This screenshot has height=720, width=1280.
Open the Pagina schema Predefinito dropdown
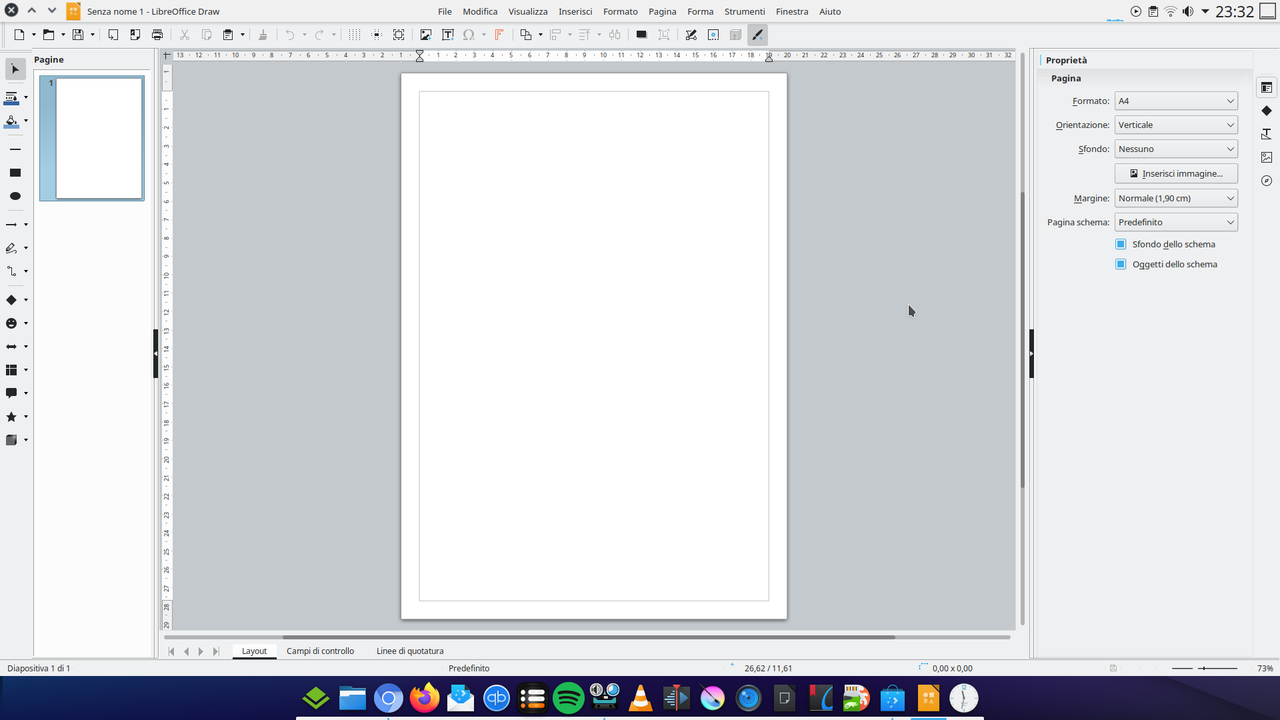[x=1176, y=222]
